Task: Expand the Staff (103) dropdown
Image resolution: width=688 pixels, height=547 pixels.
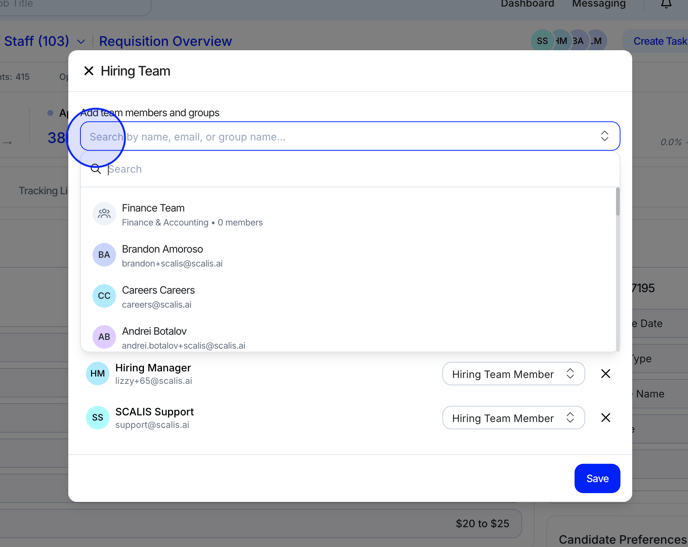Action: pos(81,42)
